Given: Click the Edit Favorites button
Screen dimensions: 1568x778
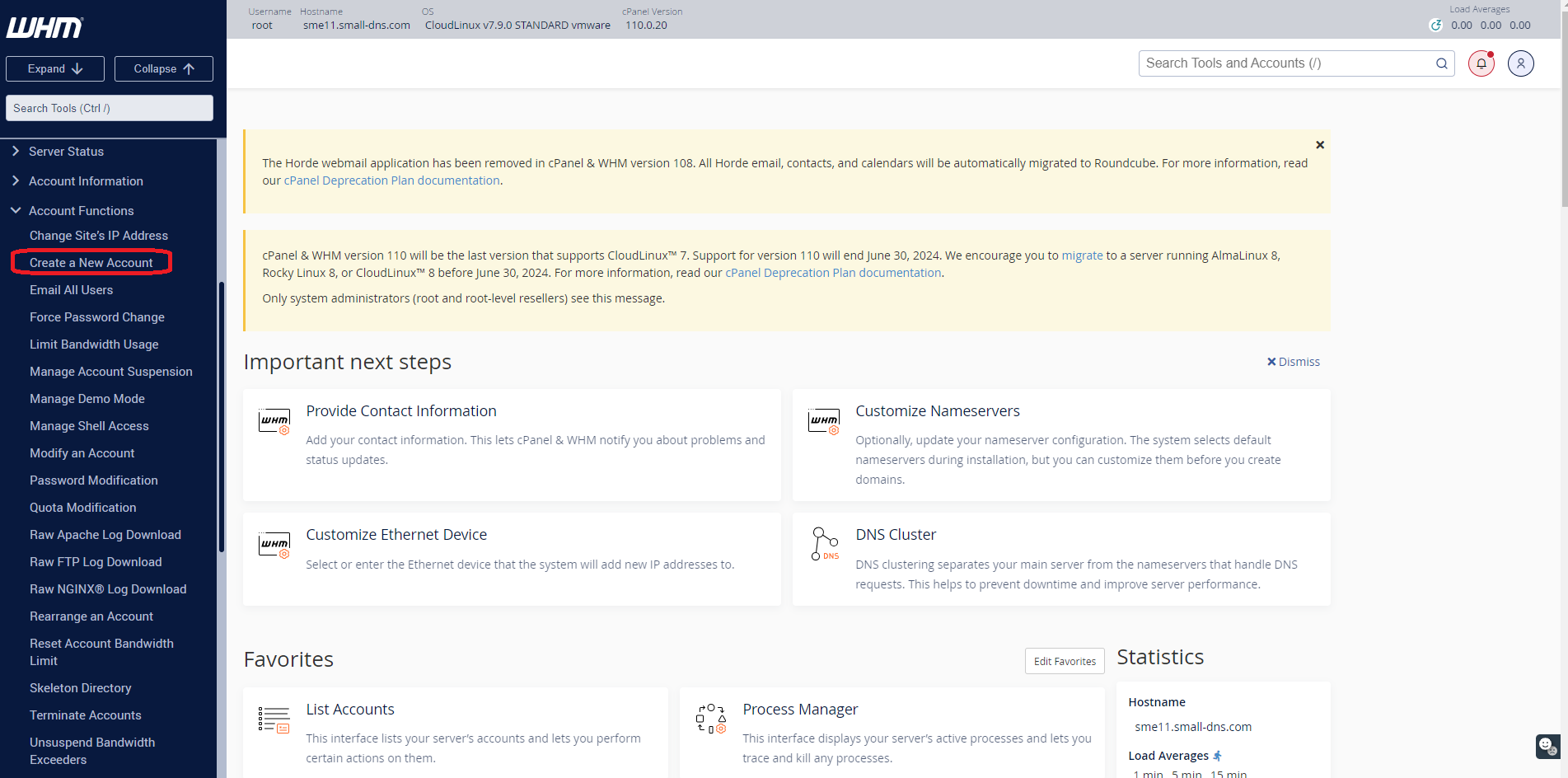Looking at the screenshot, I should pyautogui.click(x=1064, y=661).
